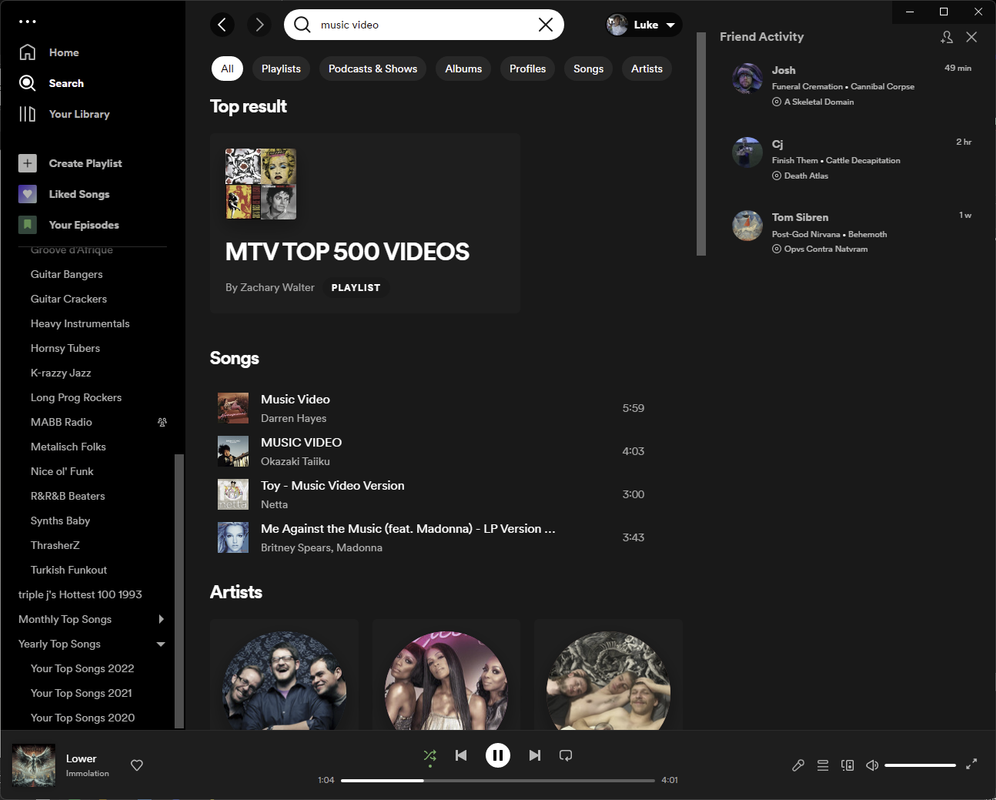Open Turkish Funkout playlist

point(69,570)
